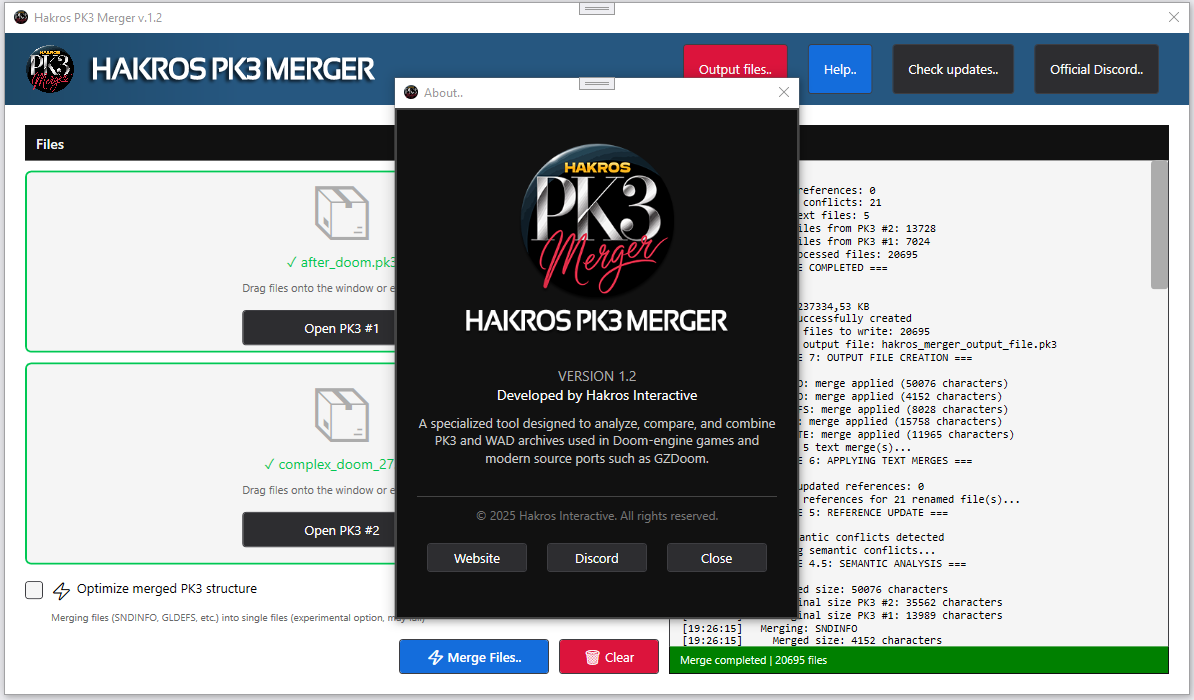Viewport: 1194px width, 700px height.
Task: Click the package icon for PK3 #2
Action: [342, 415]
